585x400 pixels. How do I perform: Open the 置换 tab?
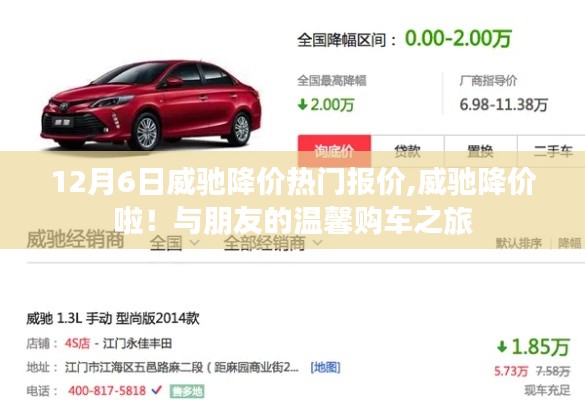point(481,151)
